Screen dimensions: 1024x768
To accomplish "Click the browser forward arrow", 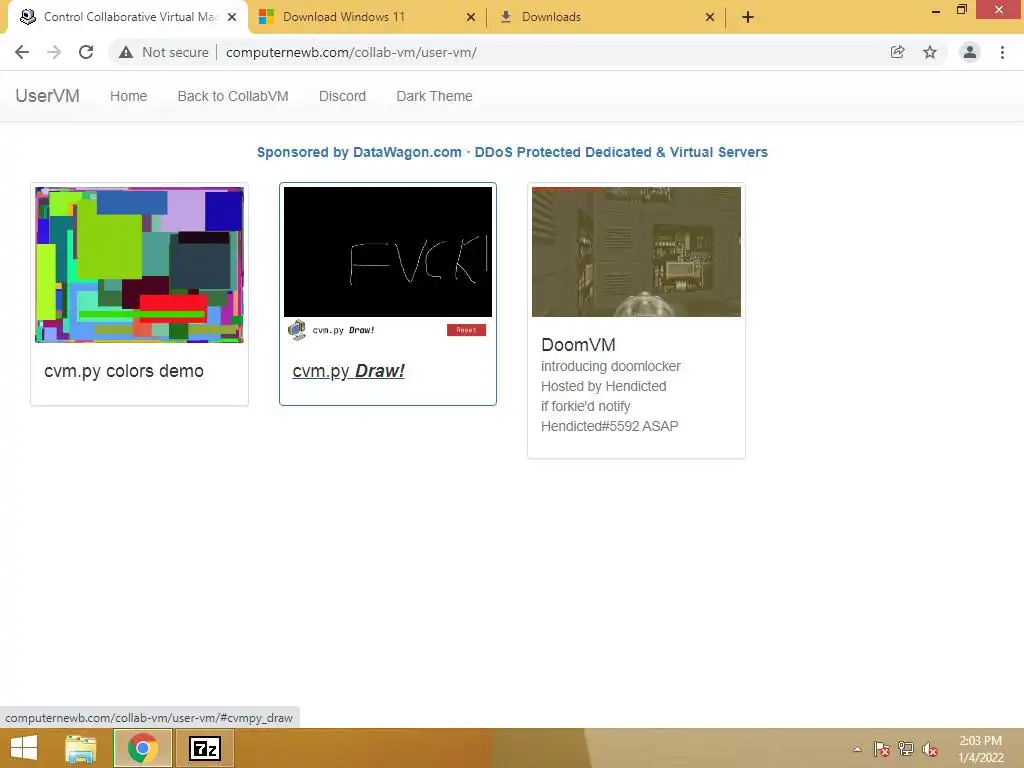I will point(54,52).
